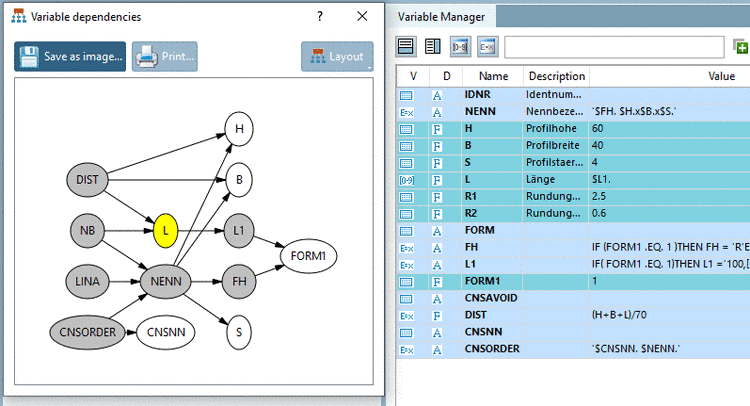Image resolution: width=750 pixels, height=406 pixels.
Task: Sort by the Name column header
Action: (493, 76)
